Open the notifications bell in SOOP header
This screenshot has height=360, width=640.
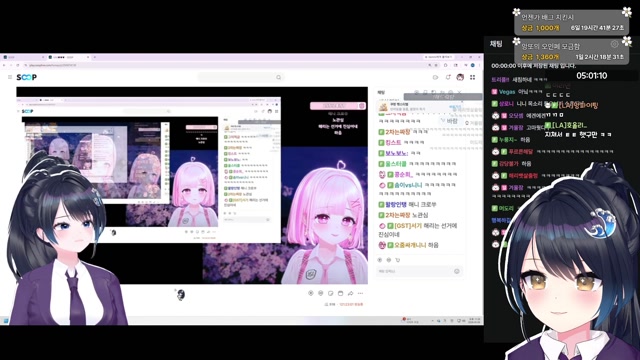tap(448, 77)
